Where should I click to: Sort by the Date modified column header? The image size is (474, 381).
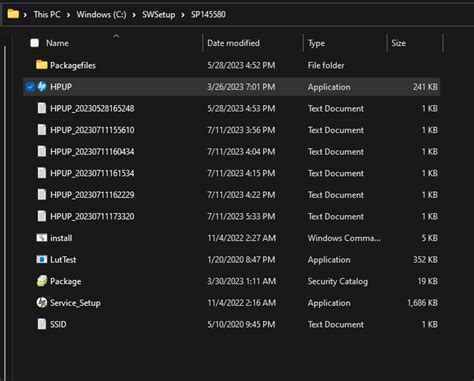coord(233,43)
